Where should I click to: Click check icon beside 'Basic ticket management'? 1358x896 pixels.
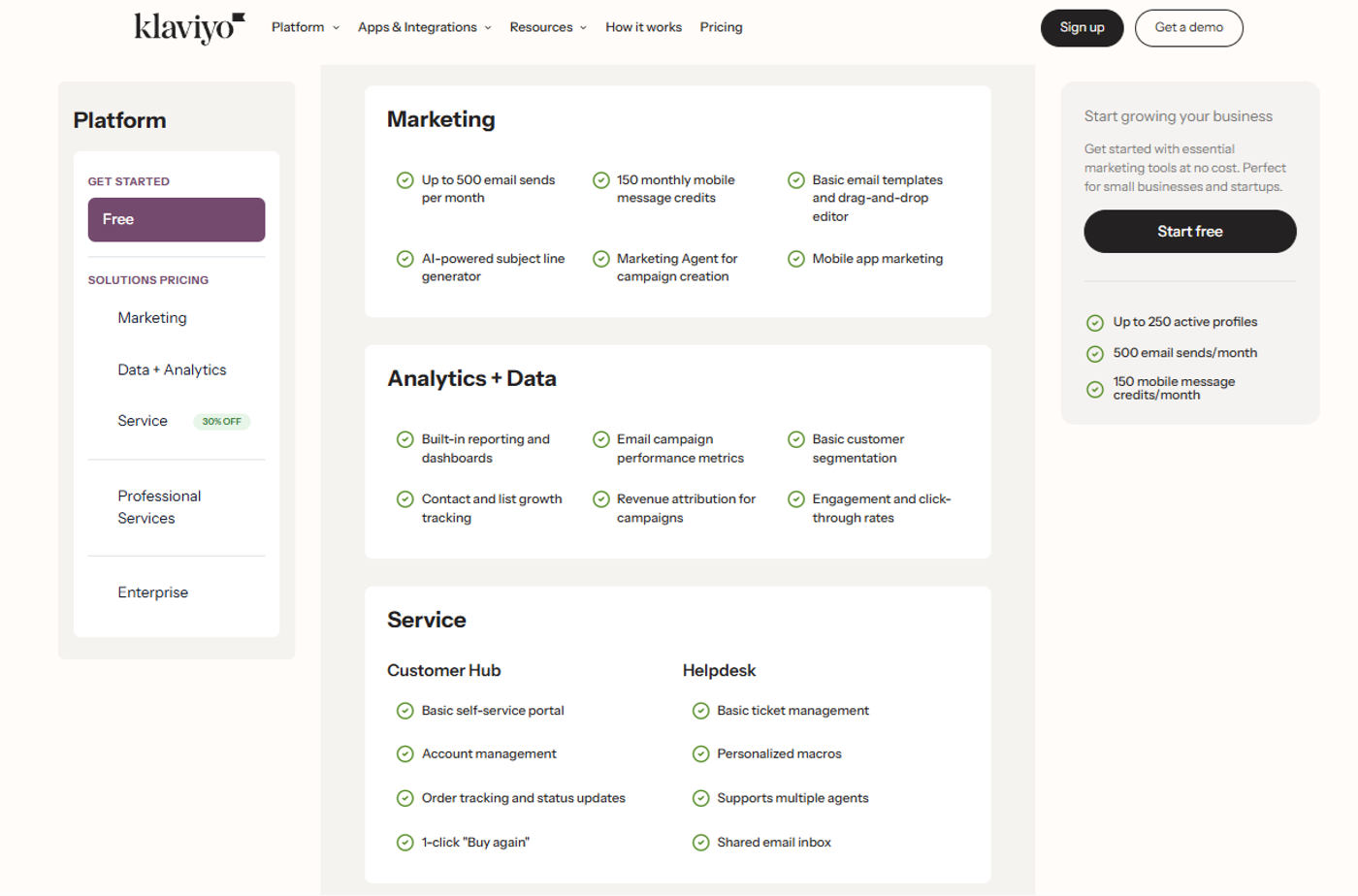tap(701, 711)
